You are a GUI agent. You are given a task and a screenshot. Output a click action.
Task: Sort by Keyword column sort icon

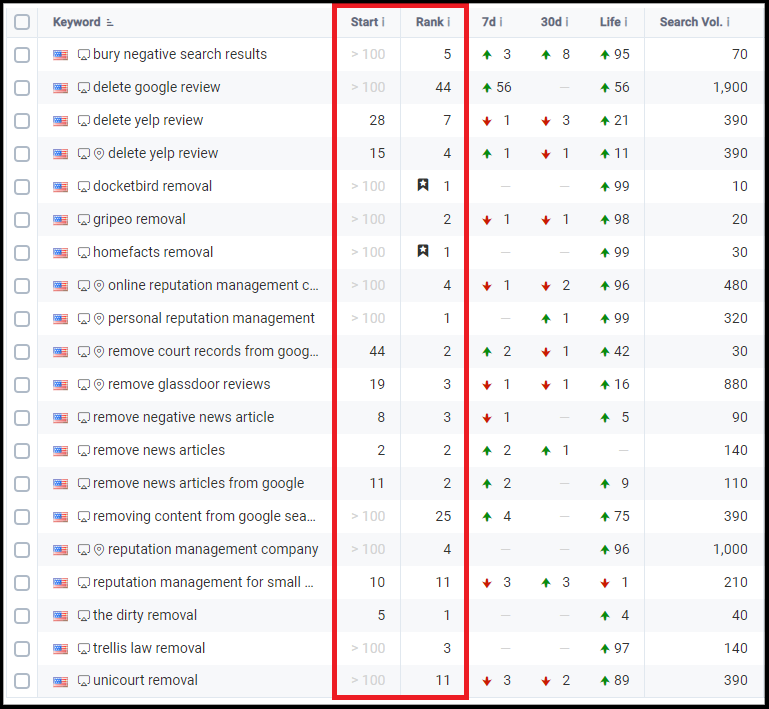[x=110, y=23]
